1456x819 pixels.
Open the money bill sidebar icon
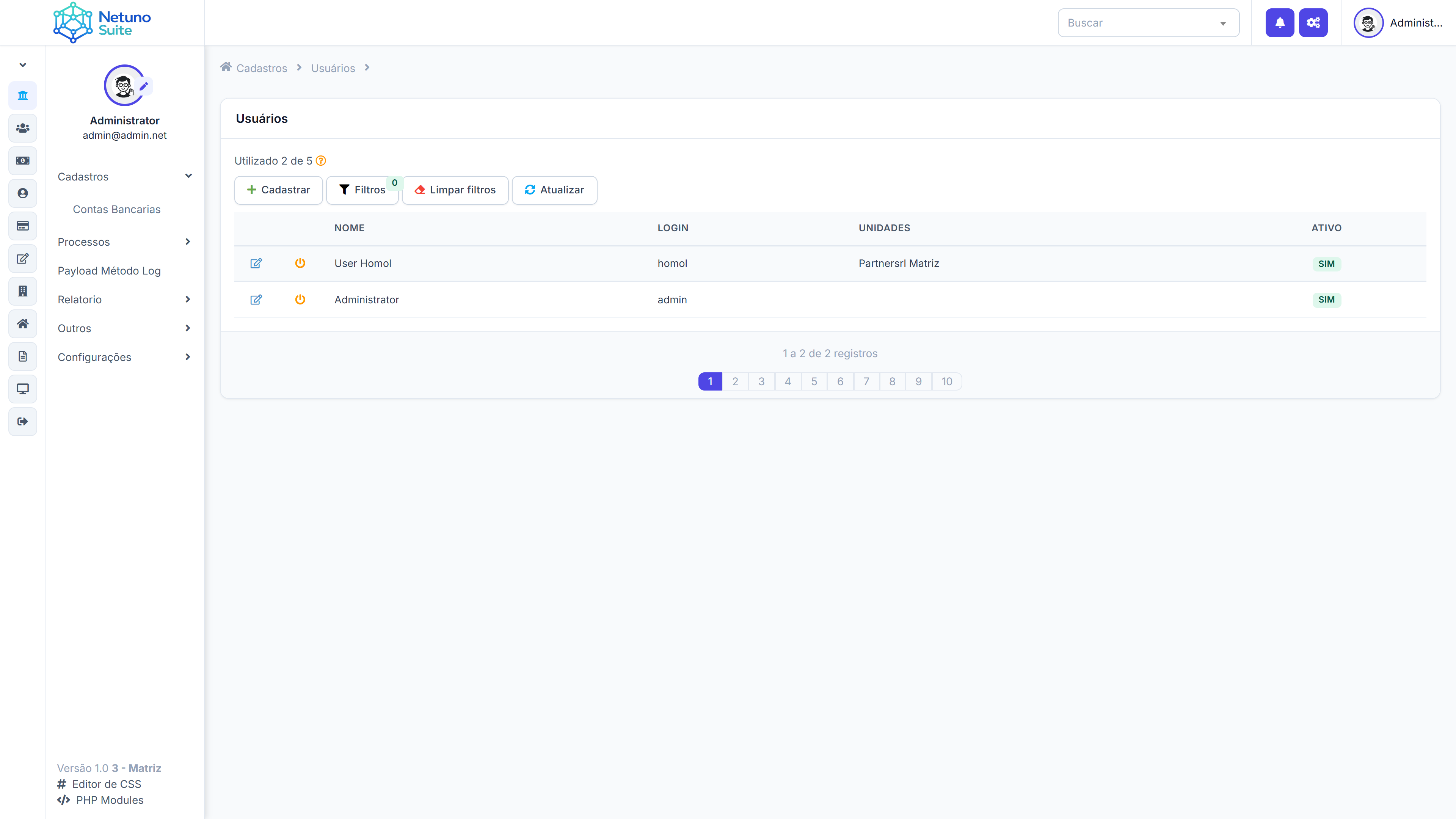pos(23,160)
